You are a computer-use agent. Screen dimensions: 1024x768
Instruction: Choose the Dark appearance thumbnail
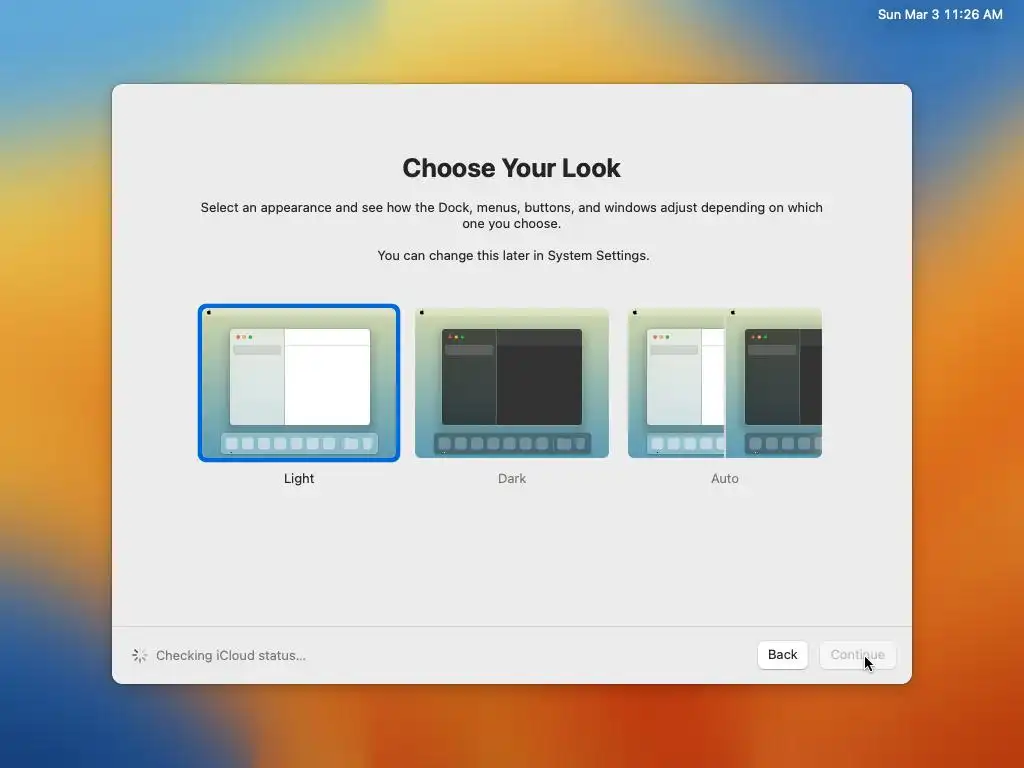(x=512, y=383)
